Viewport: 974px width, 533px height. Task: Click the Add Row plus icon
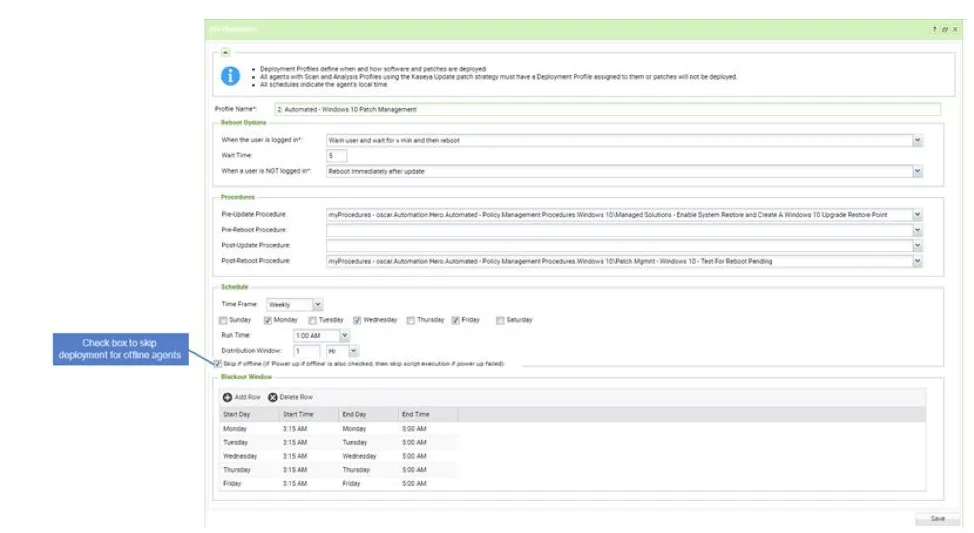pos(227,397)
